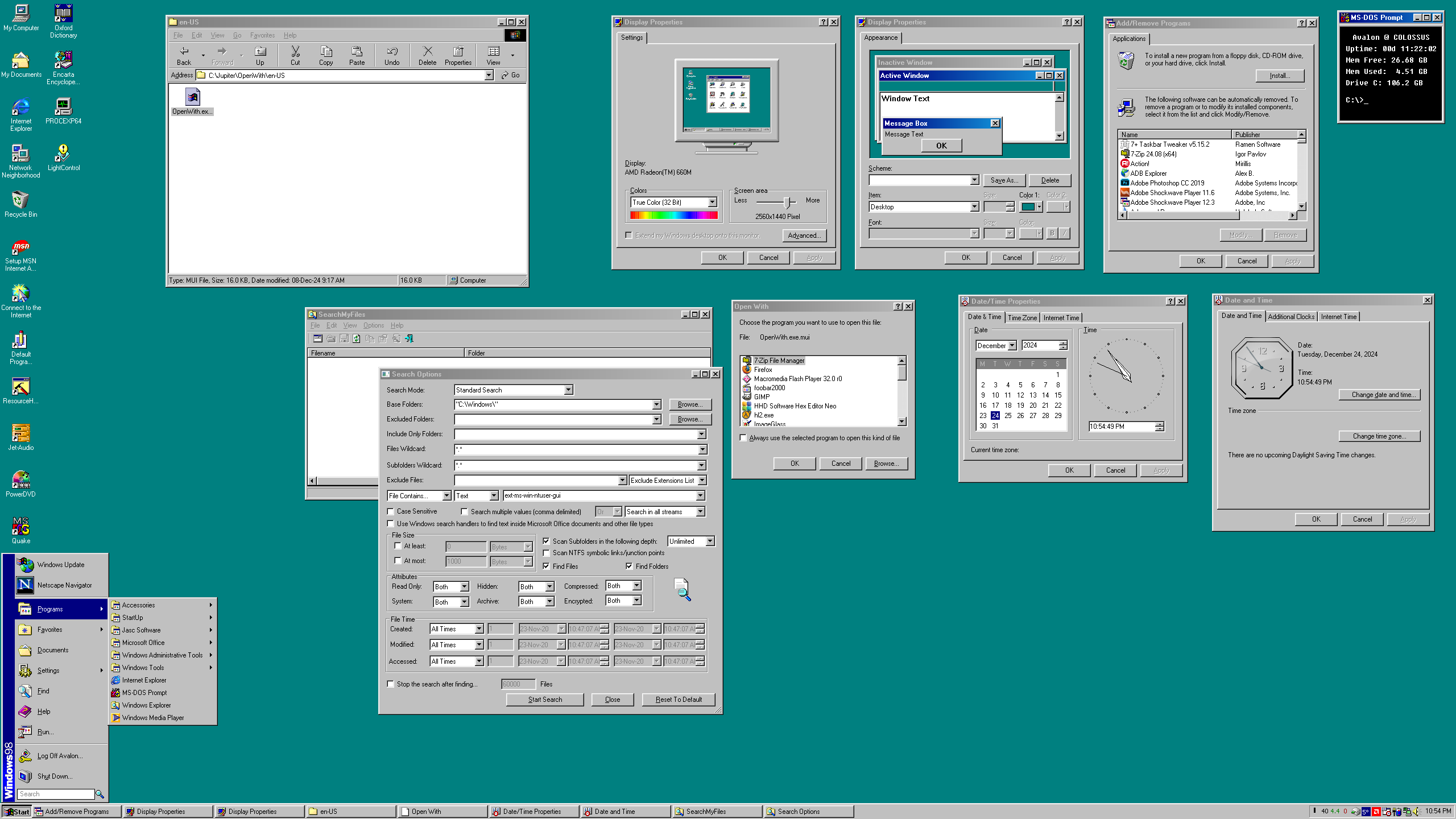Expand the Base Folders dropdown
The image size is (1456, 819).
coord(656,405)
